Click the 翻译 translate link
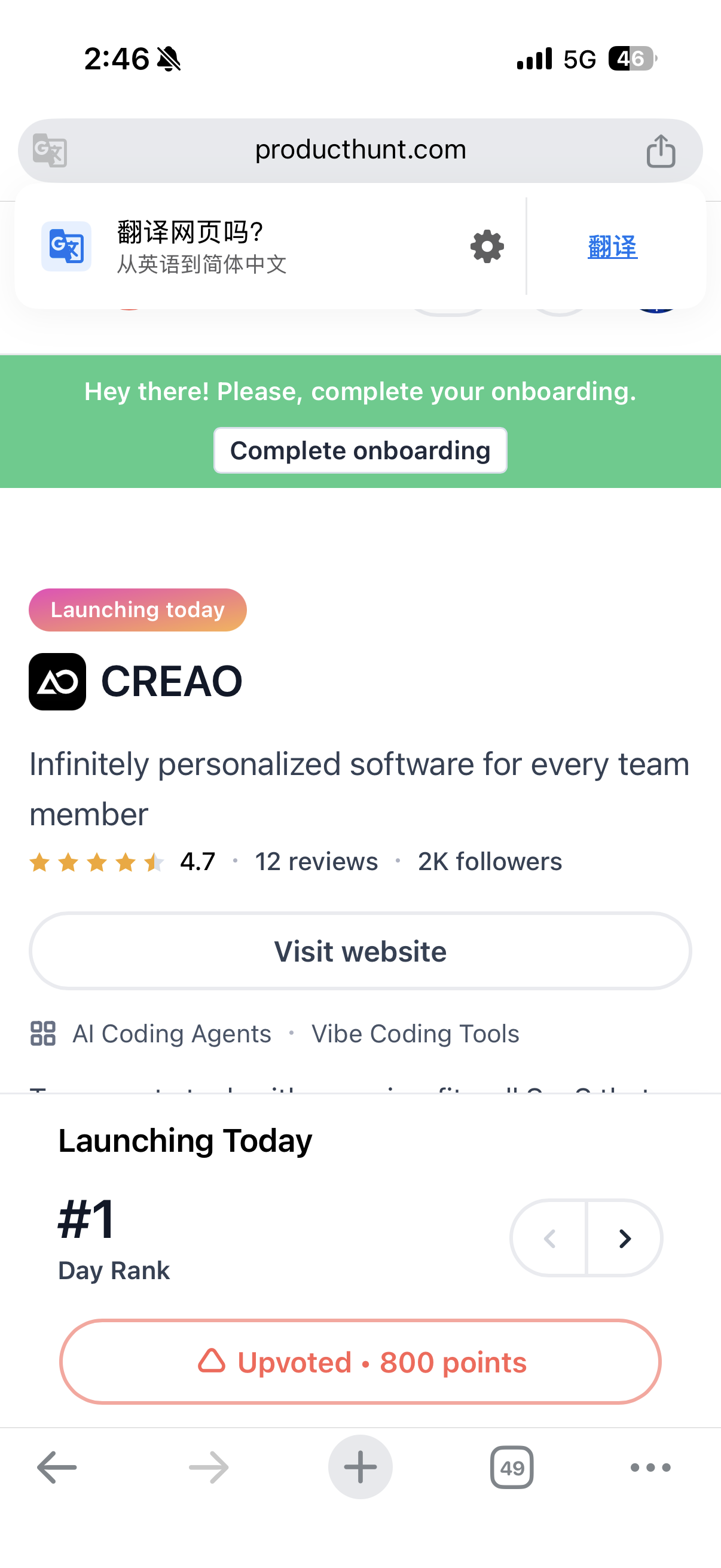This screenshot has height=1568, width=721. click(612, 246)
